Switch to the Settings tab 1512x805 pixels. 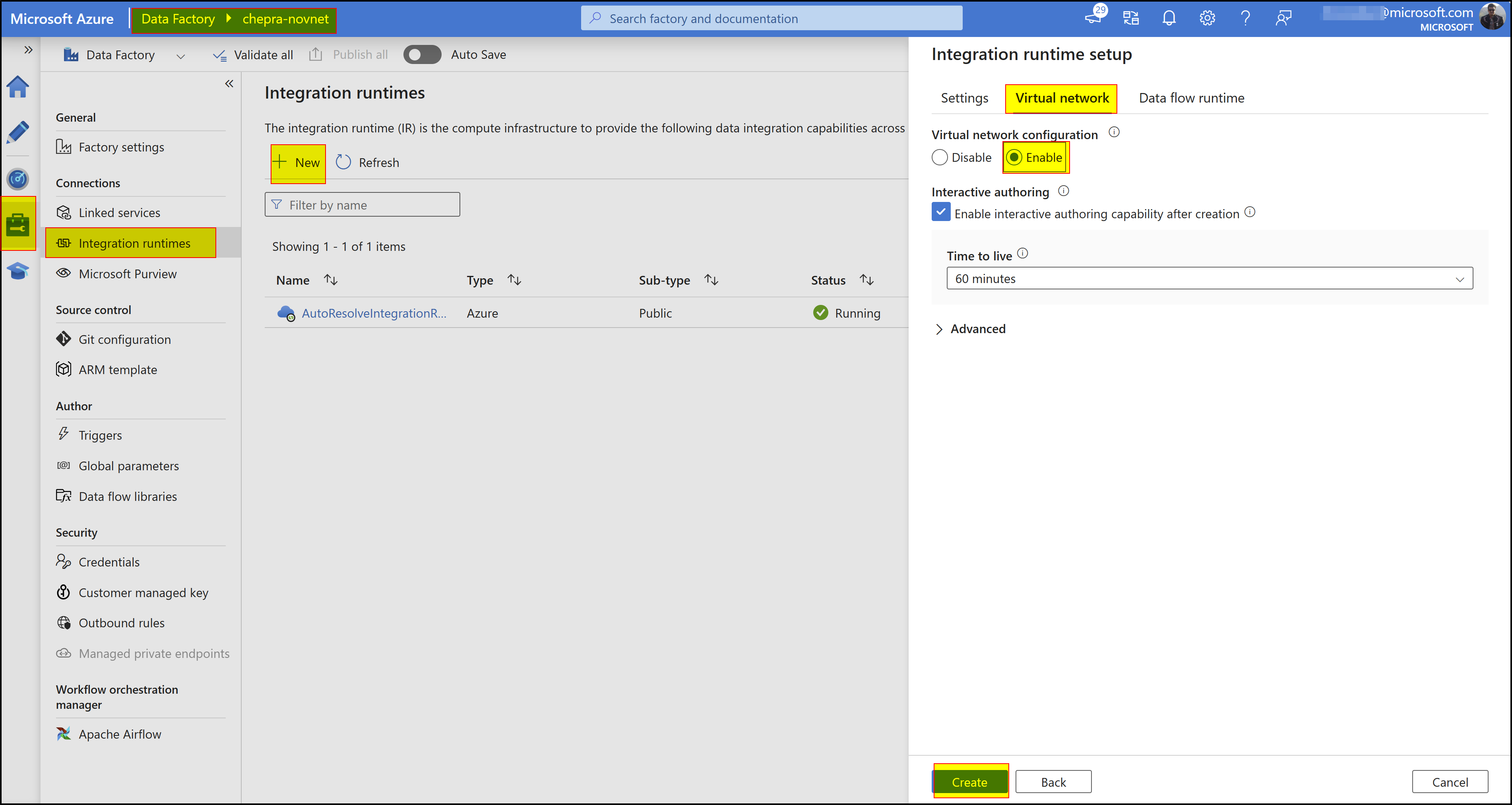tap(964, 98)
